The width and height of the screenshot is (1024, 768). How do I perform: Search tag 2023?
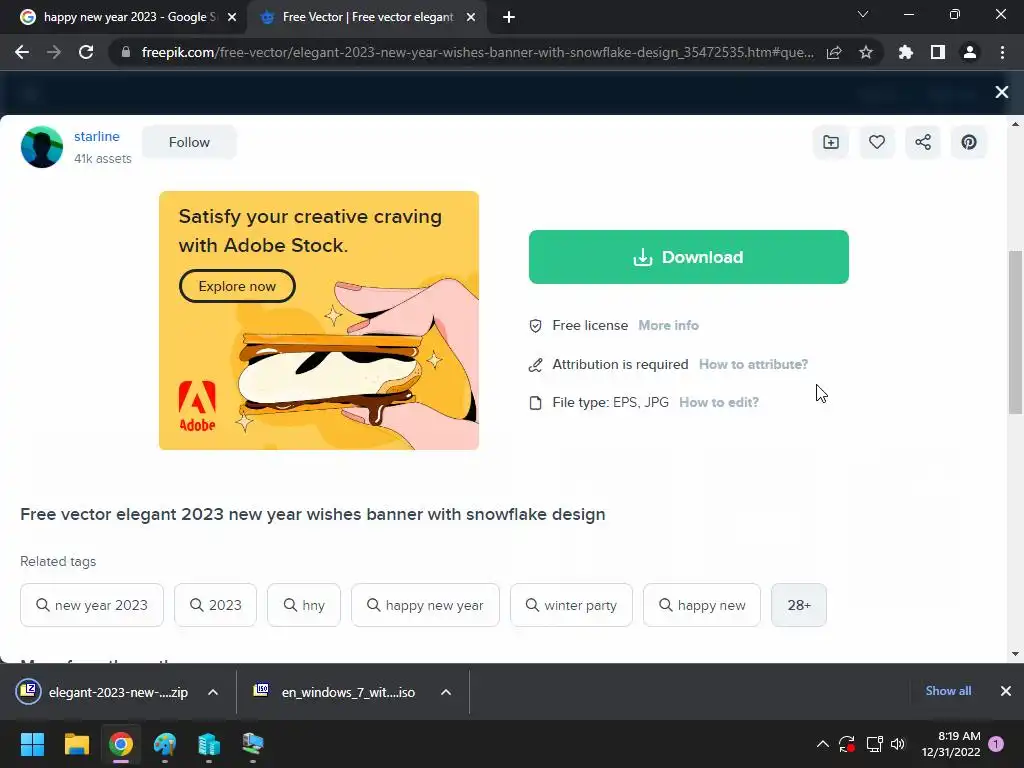[x=216, y=605]
